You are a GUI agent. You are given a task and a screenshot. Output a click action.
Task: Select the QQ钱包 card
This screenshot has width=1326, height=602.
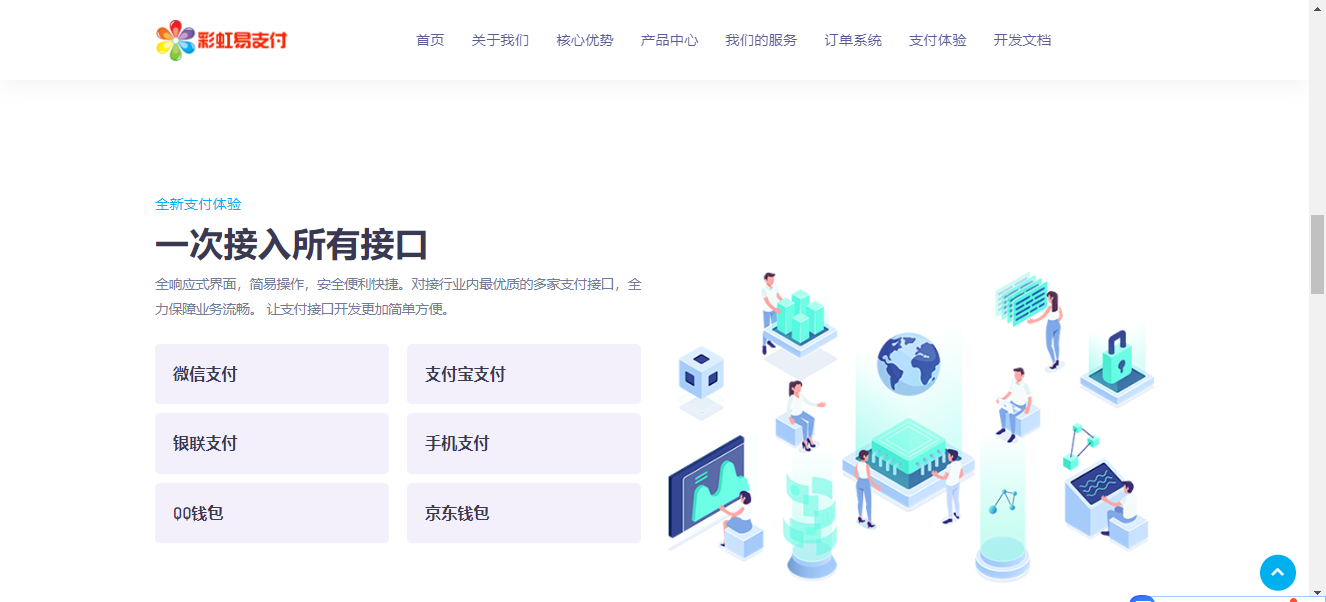tap(272, 513)
